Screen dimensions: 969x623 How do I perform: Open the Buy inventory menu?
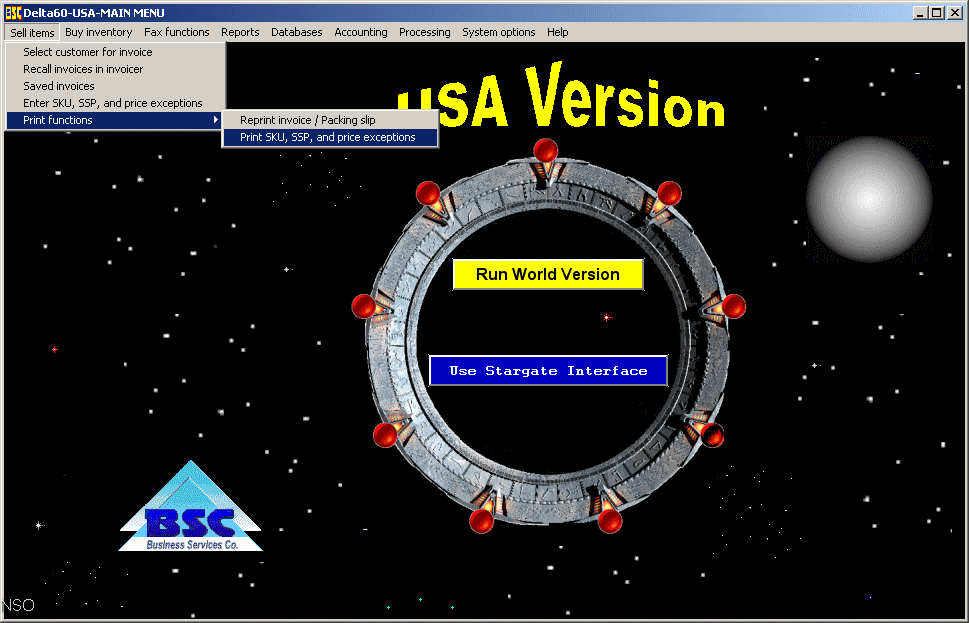tap(97, 31)
